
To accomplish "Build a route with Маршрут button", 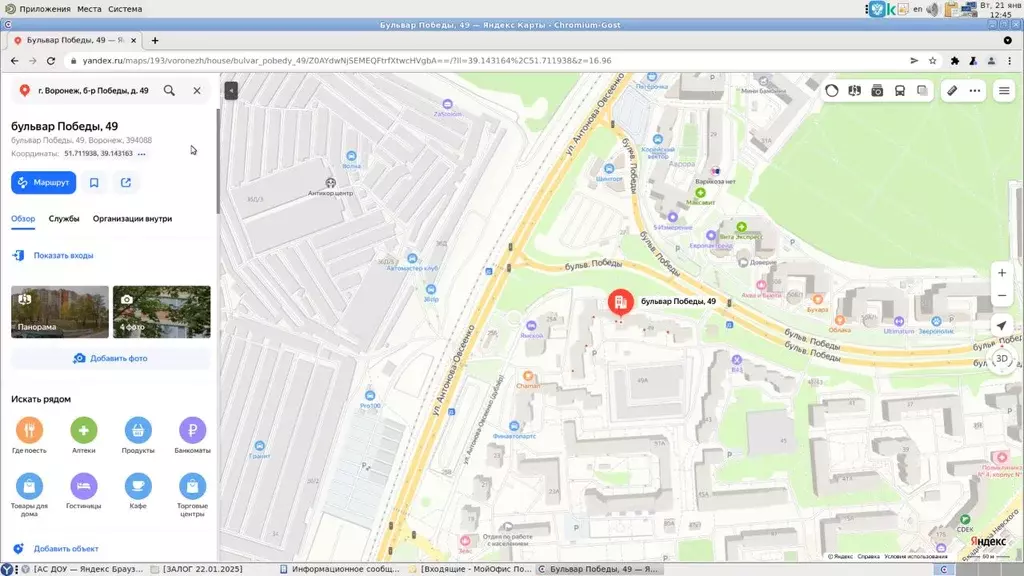I will 44,183.
